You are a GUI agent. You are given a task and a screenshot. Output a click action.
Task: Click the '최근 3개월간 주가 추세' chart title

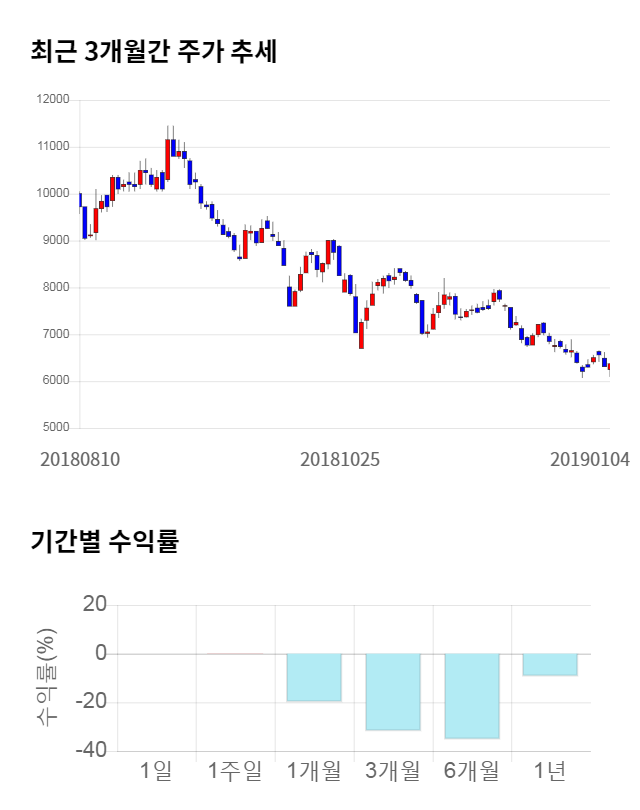tap(154, 52)
